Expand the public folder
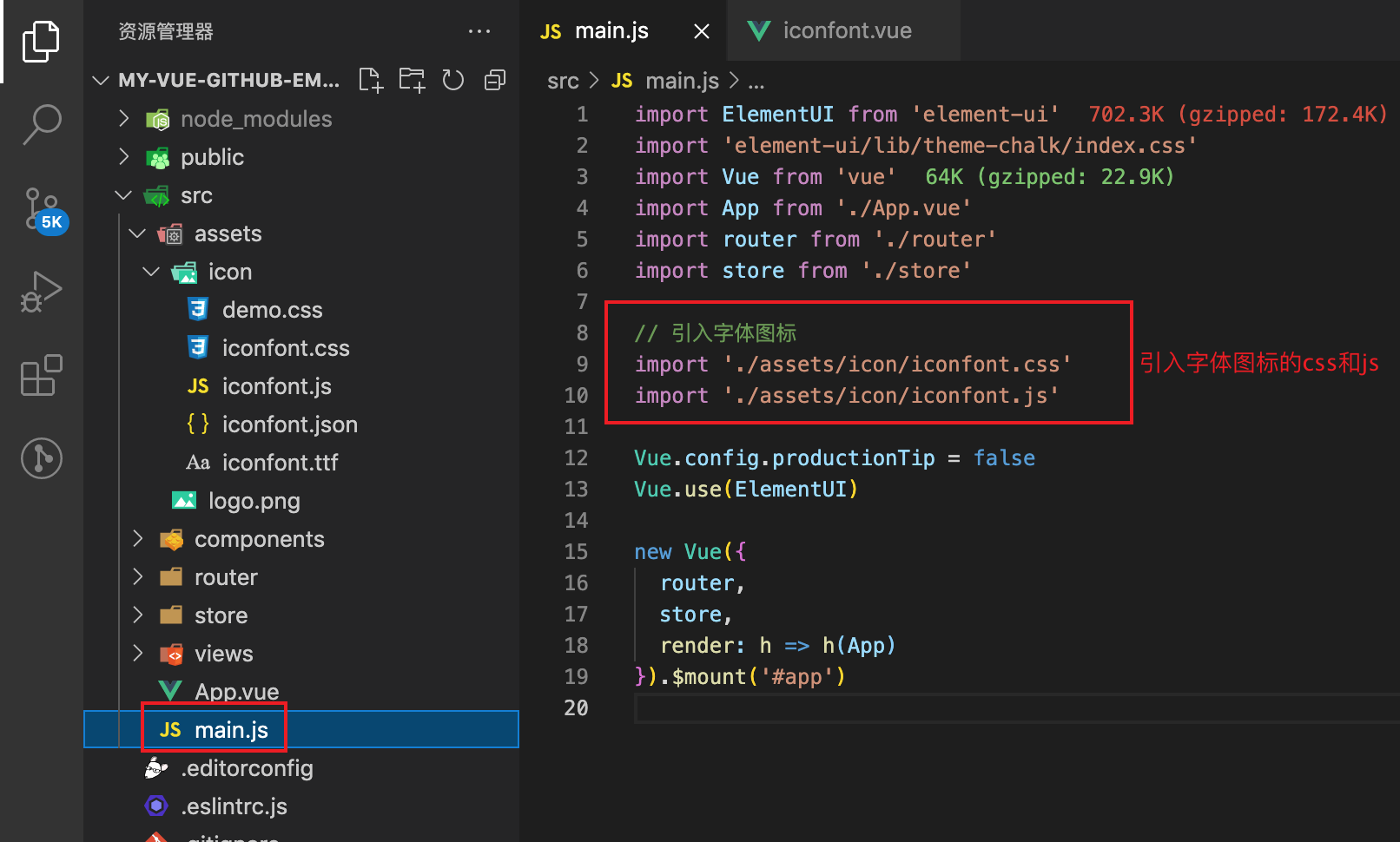 tap(123, 156)
